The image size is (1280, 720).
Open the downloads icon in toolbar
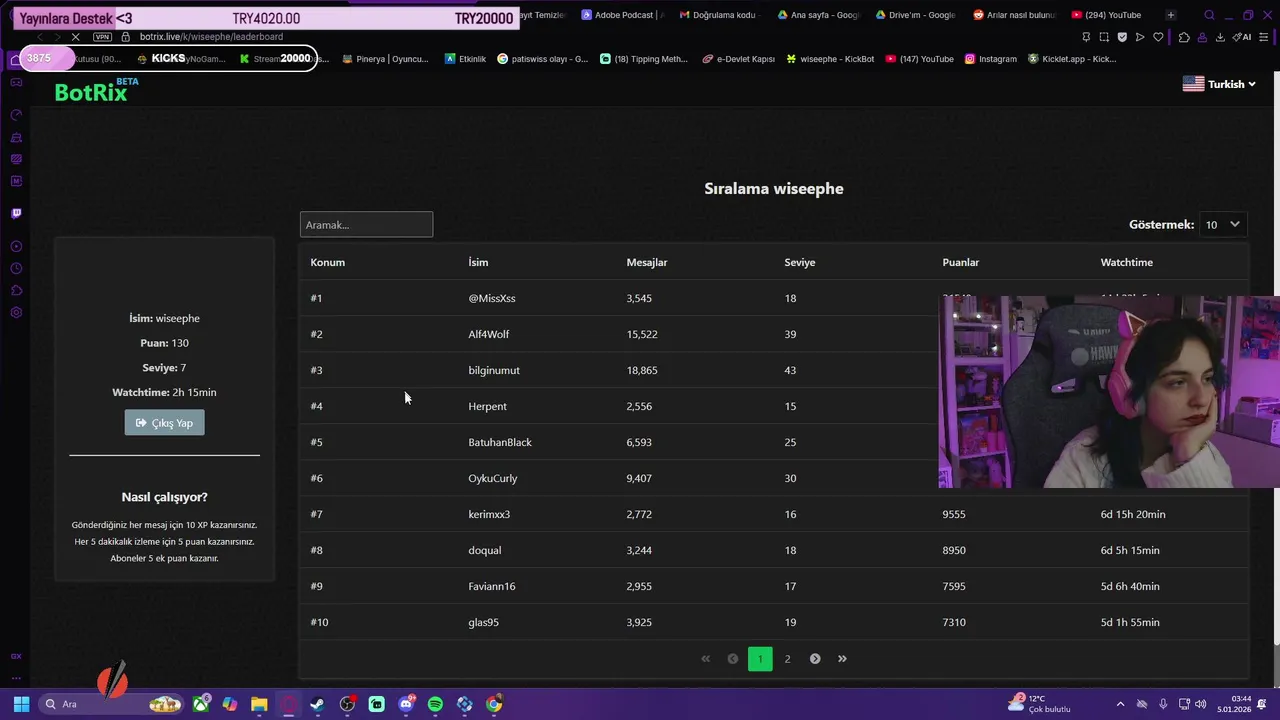pyautogui.click(x=1221, y=37)
